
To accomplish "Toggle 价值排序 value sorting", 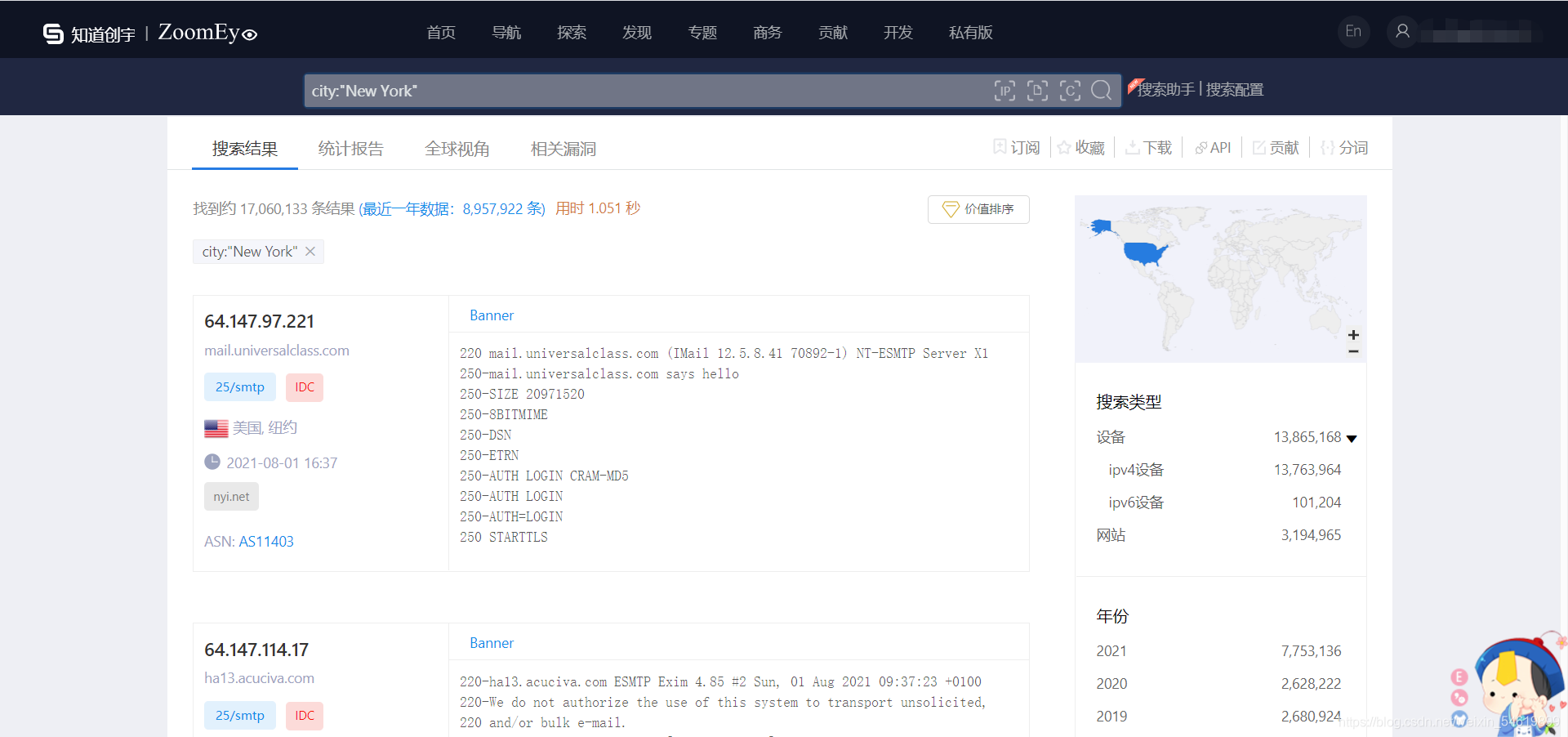I will [978, 209].
